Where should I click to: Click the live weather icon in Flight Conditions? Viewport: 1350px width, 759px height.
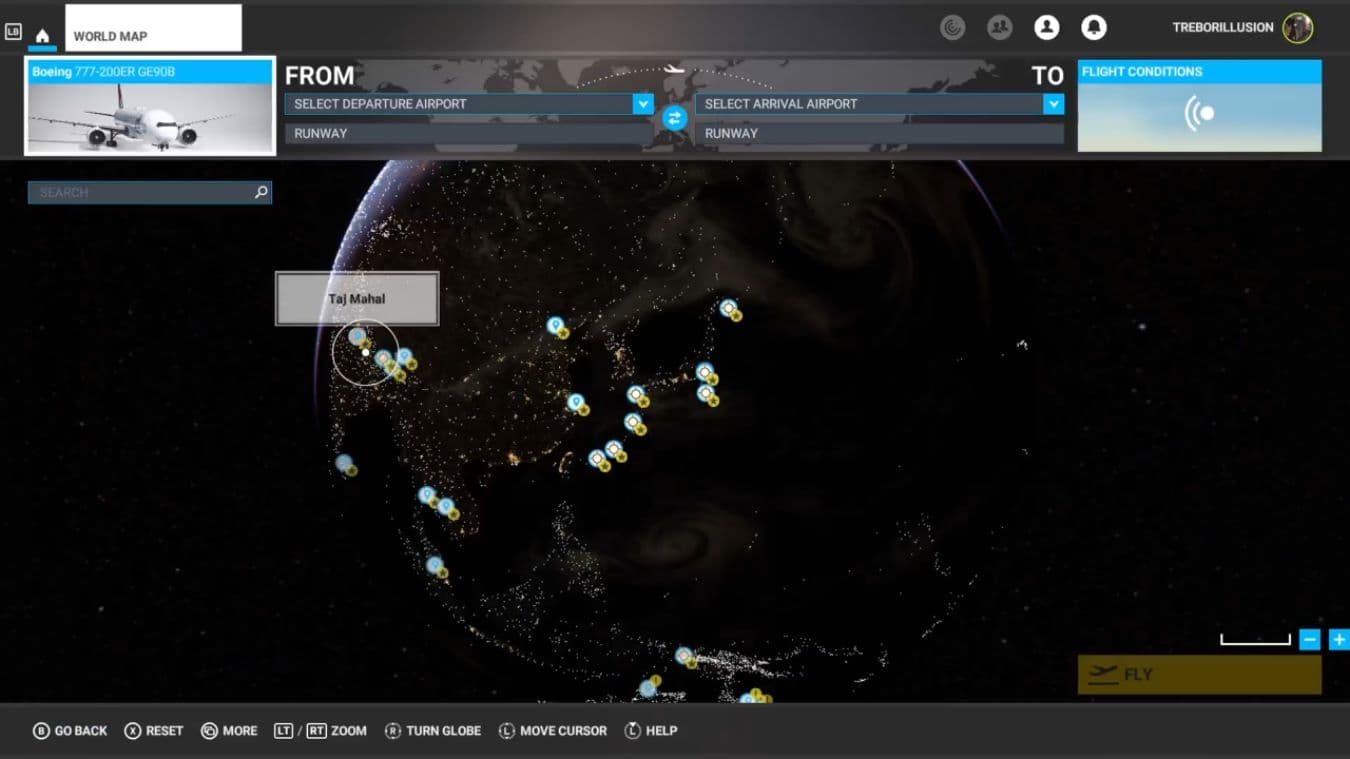tap(1199, 114)
